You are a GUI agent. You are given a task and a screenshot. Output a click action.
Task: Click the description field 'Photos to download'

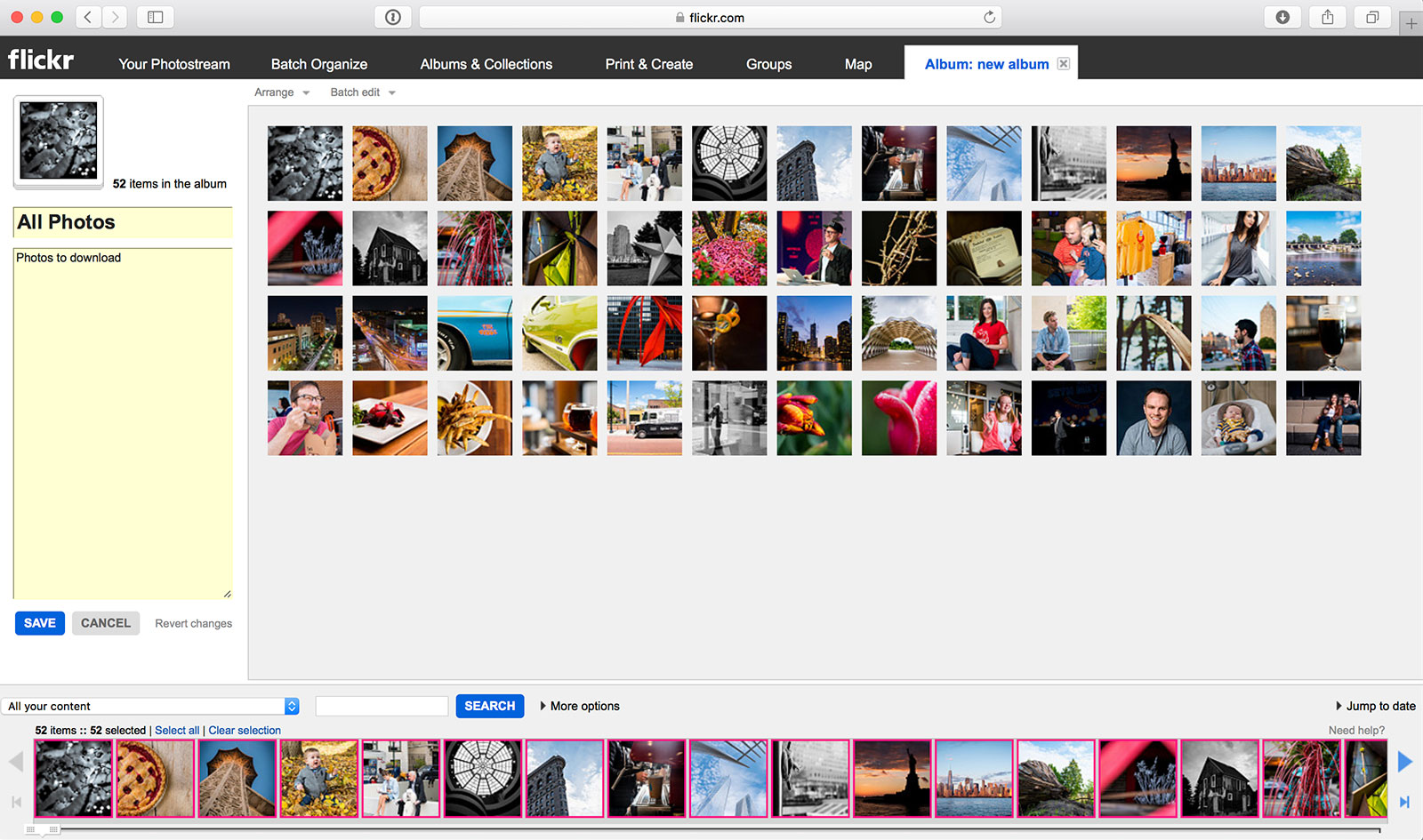click(x=123, y=423)
